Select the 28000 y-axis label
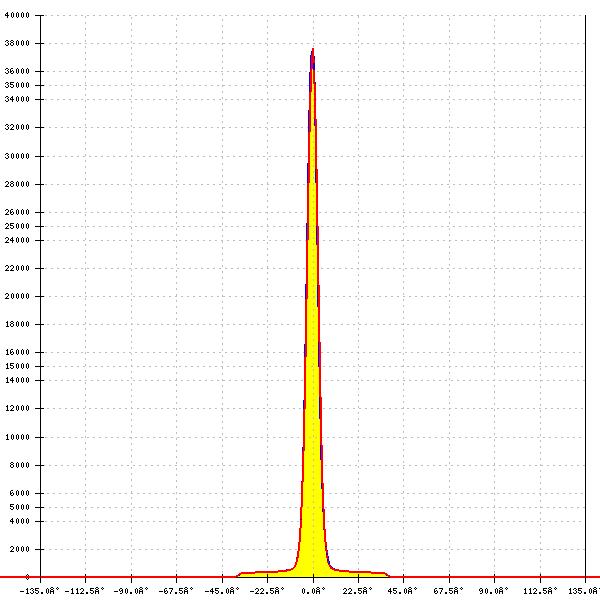 tap(17, 184)
